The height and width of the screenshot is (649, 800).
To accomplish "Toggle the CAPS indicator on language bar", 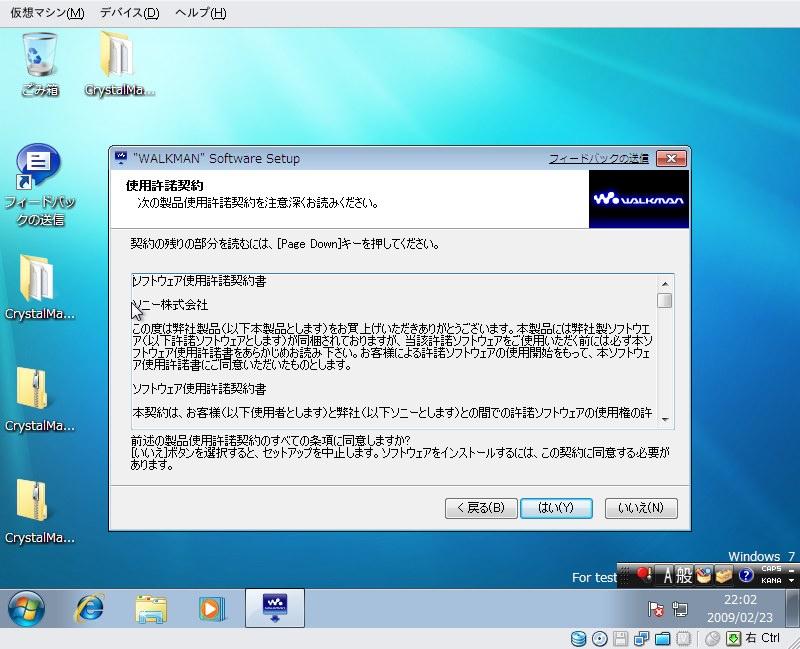I will coord(771,568).
